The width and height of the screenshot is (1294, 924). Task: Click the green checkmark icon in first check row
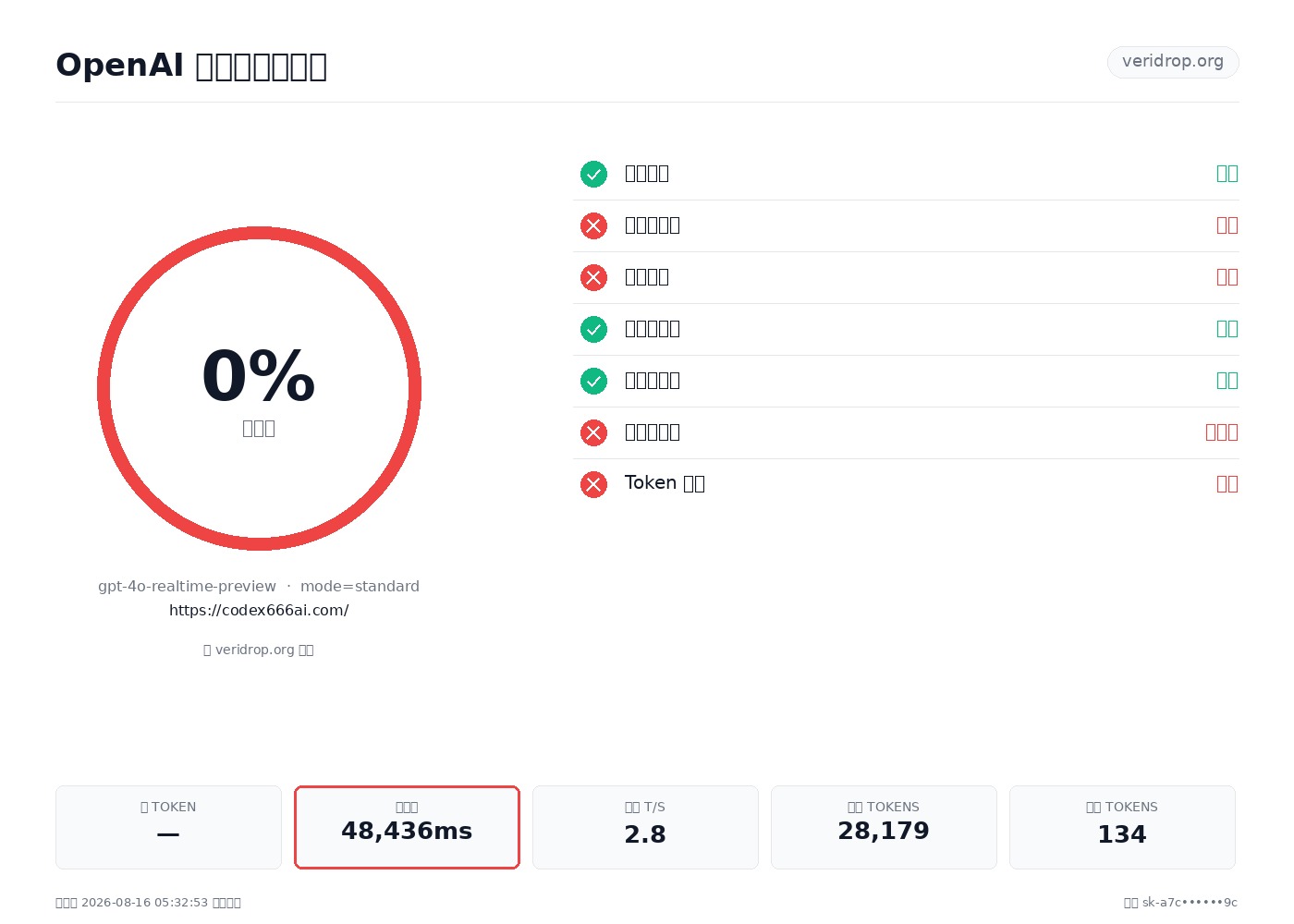(593, 174)
